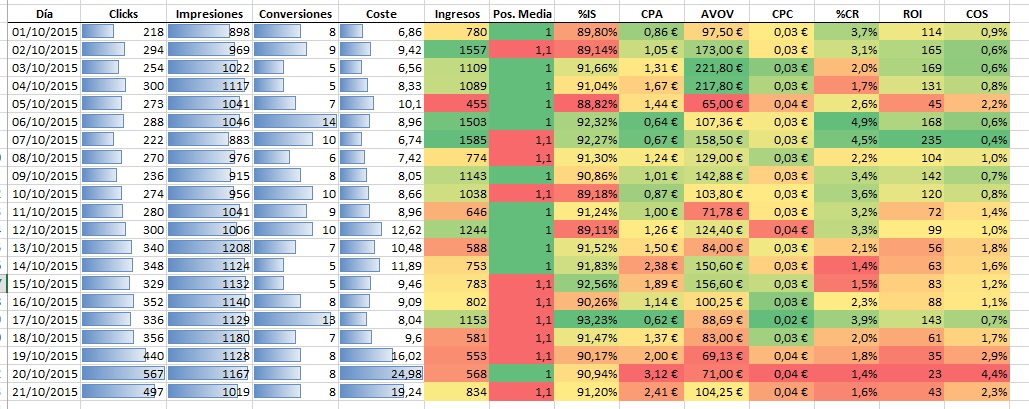The image size is (1029, 409).
Task: Select the Coste header cell
Action: click(382, 15)
